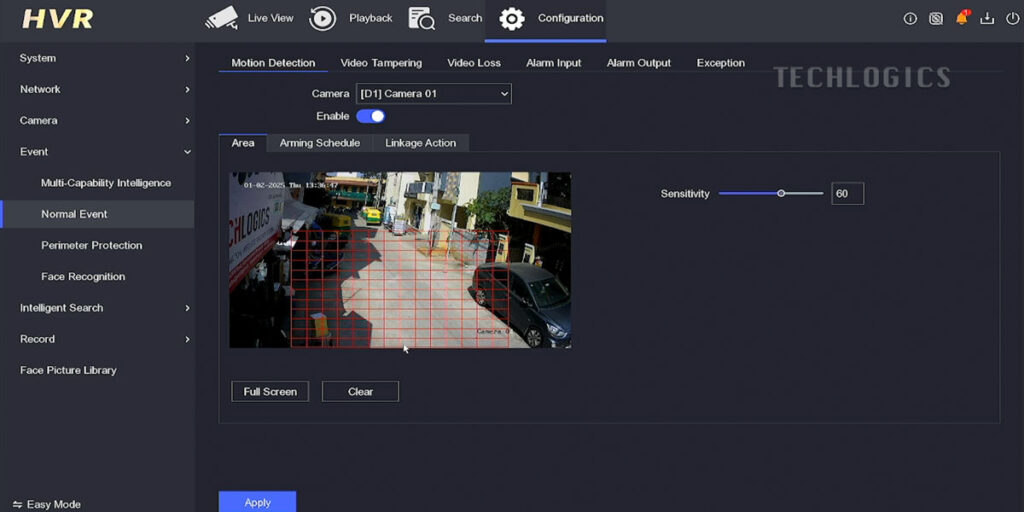Open Live View from the camera icon

click(x=221, y=18)
